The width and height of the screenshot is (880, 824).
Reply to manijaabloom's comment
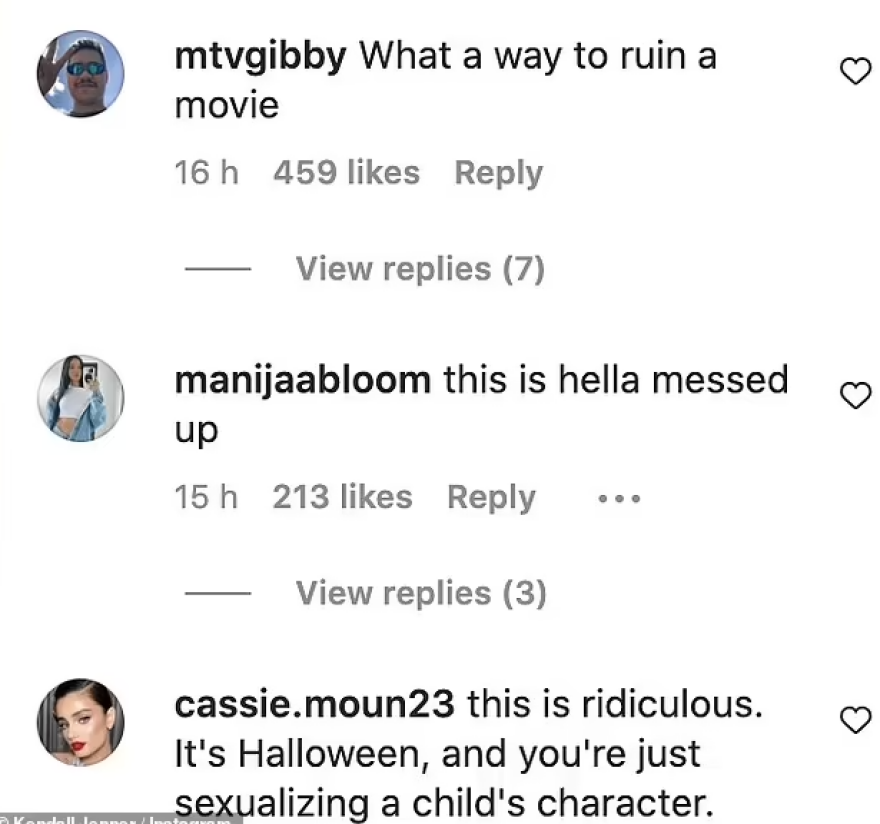[x=491, y=498]
